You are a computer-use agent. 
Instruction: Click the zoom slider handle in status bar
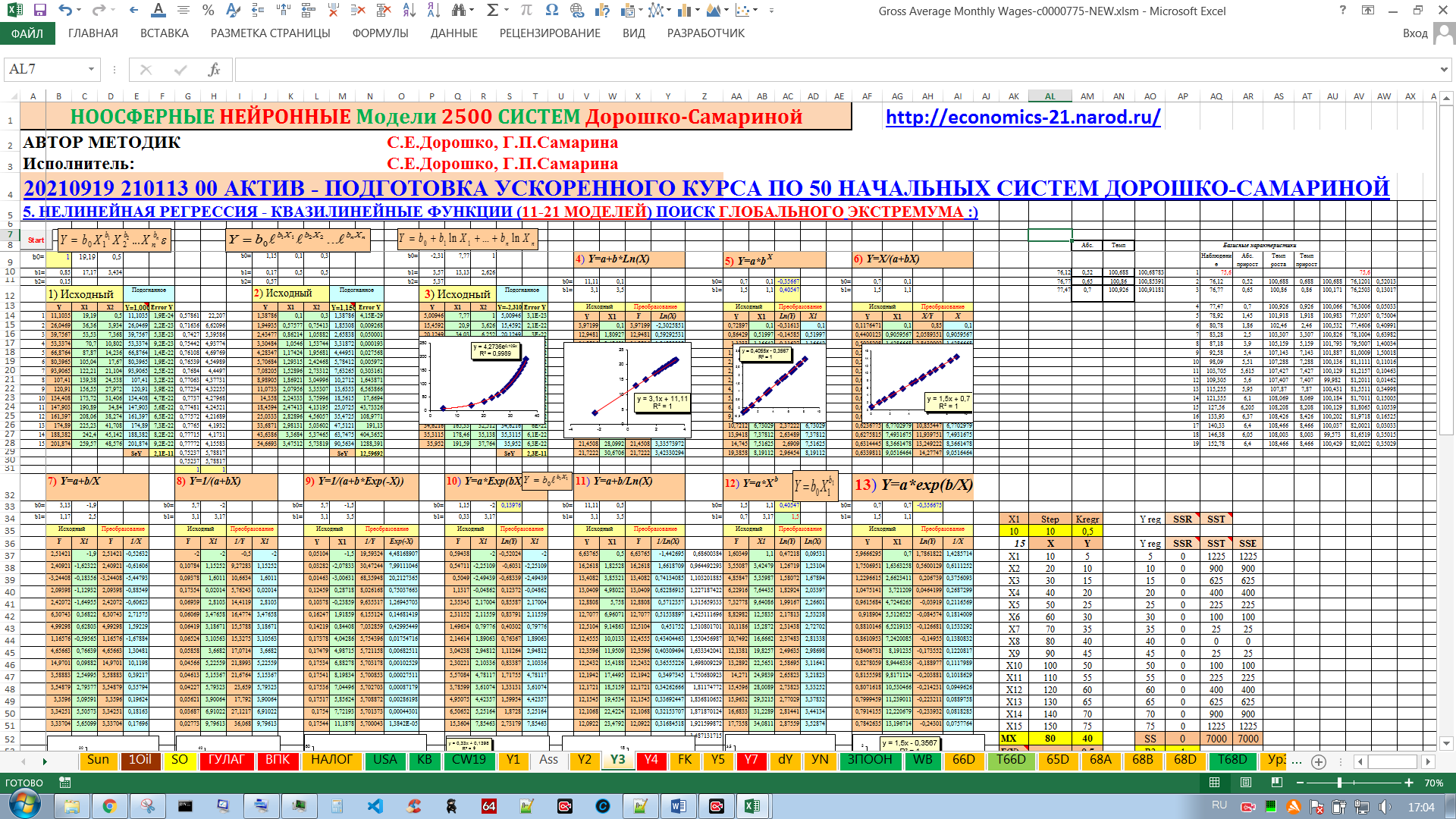coord(1339,783)
